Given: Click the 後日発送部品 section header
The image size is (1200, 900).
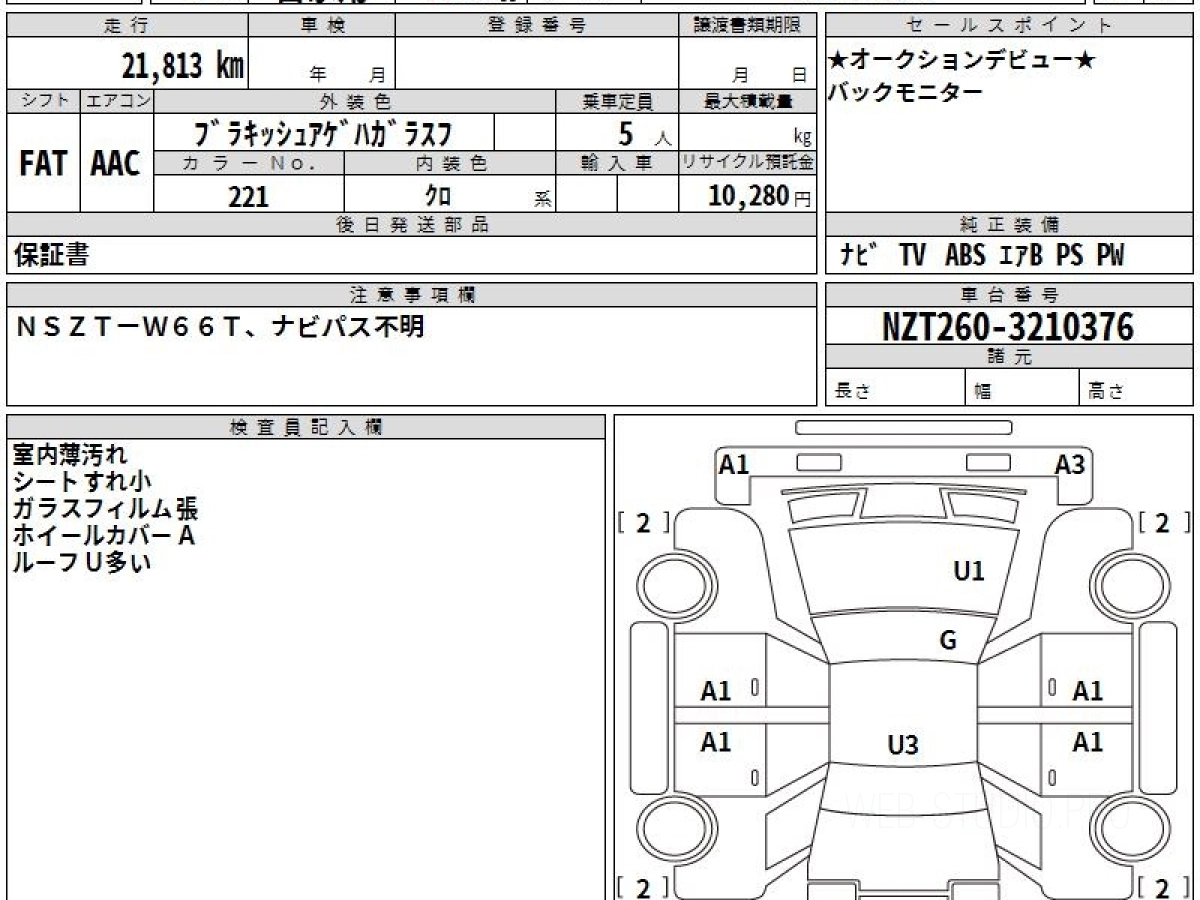Looking at the screenshot, I should pos(412,225).
